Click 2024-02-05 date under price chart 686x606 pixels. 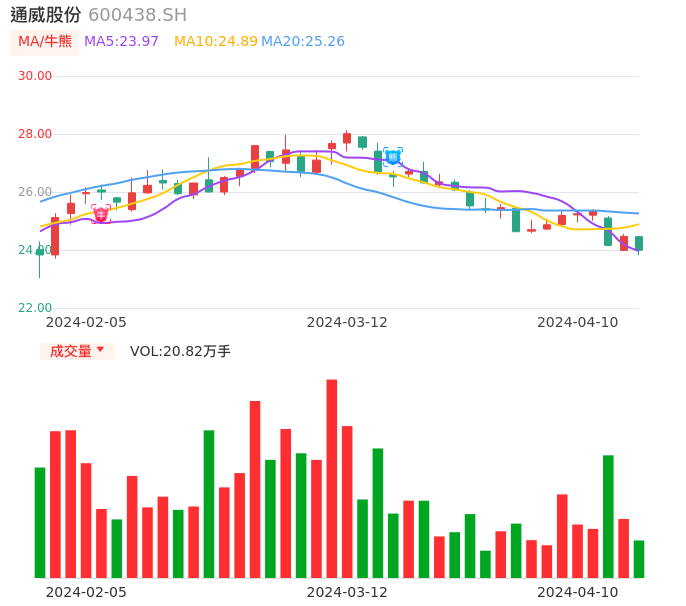click(86, 322)
